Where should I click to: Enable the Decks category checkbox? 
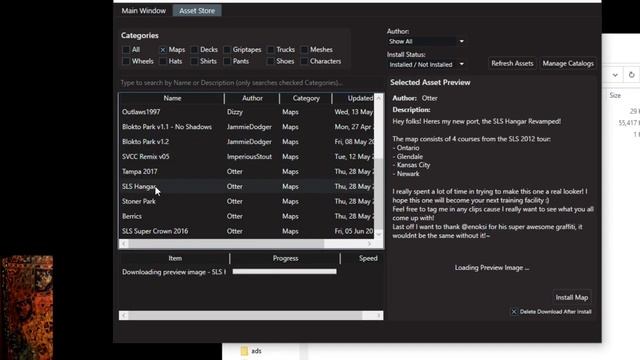tap(194, 49)
